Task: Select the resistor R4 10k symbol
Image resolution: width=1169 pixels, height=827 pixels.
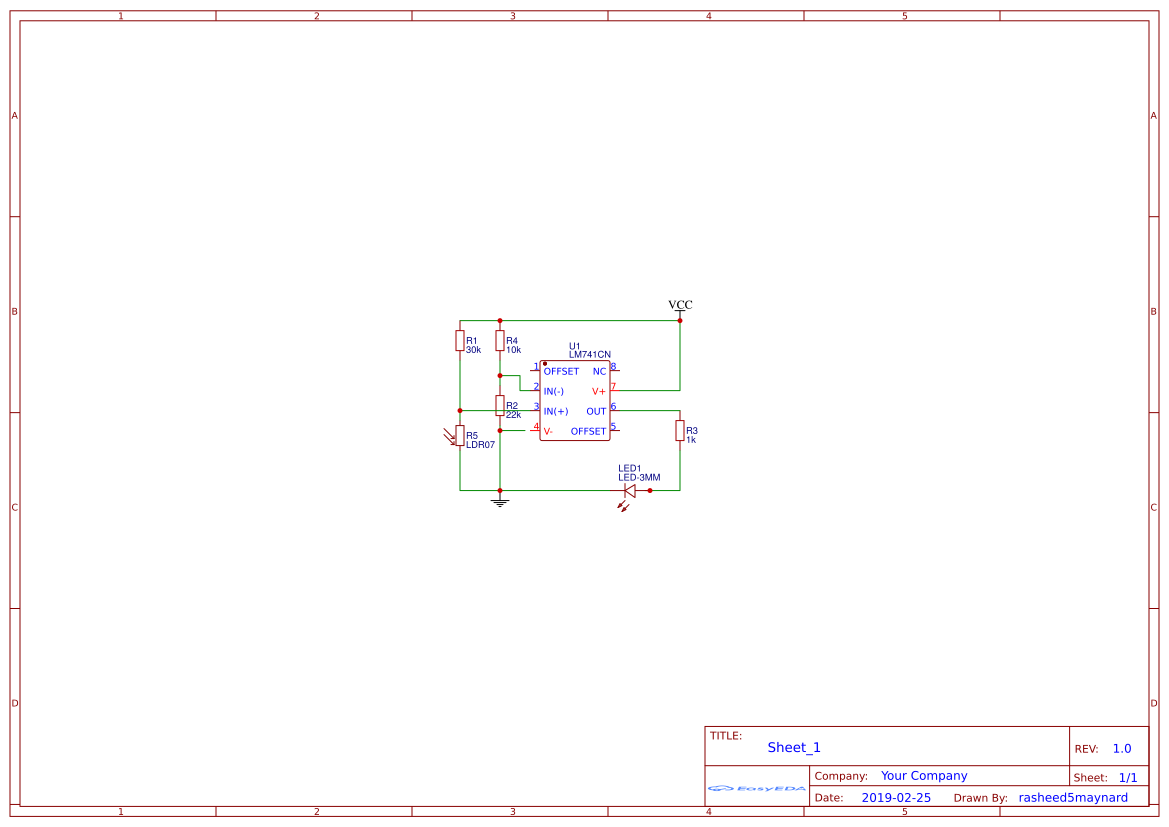Action: 500,340
